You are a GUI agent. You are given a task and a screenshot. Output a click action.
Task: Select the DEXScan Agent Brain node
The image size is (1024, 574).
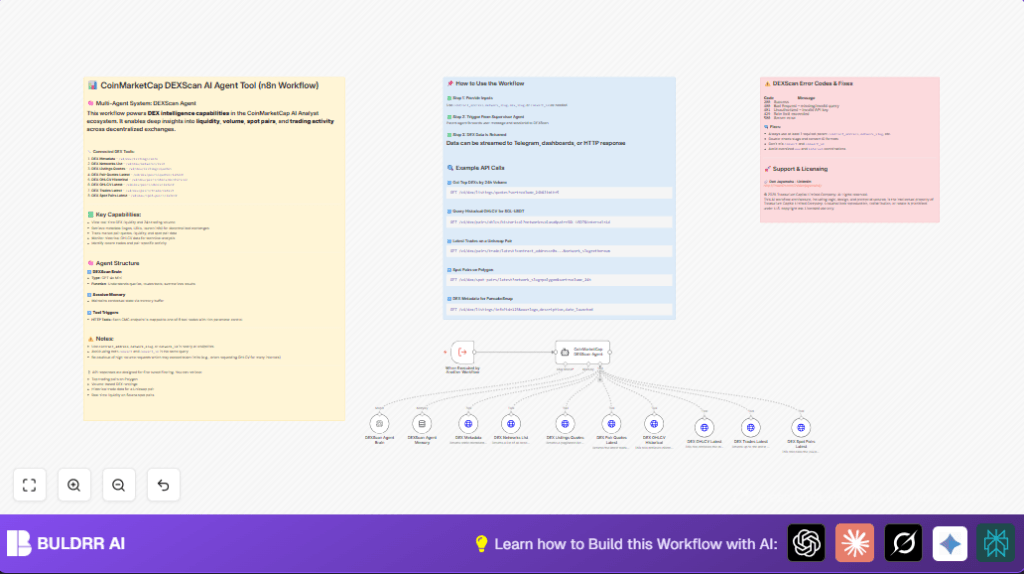[379, 424]
